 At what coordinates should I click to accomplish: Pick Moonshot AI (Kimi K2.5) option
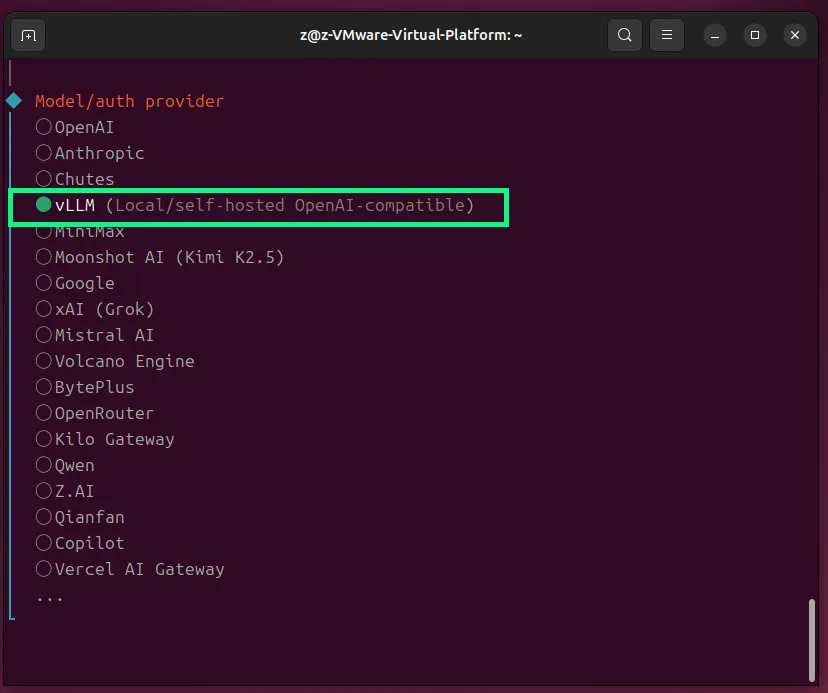(44, 257)
